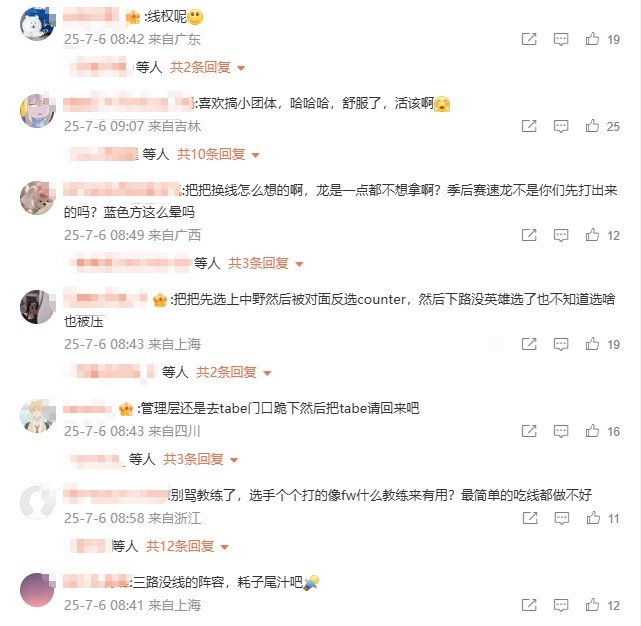The height and width of the screenshot is (626, 641).
Task: Like the 三路没线的阵容 comment
Action: [592, 605]
